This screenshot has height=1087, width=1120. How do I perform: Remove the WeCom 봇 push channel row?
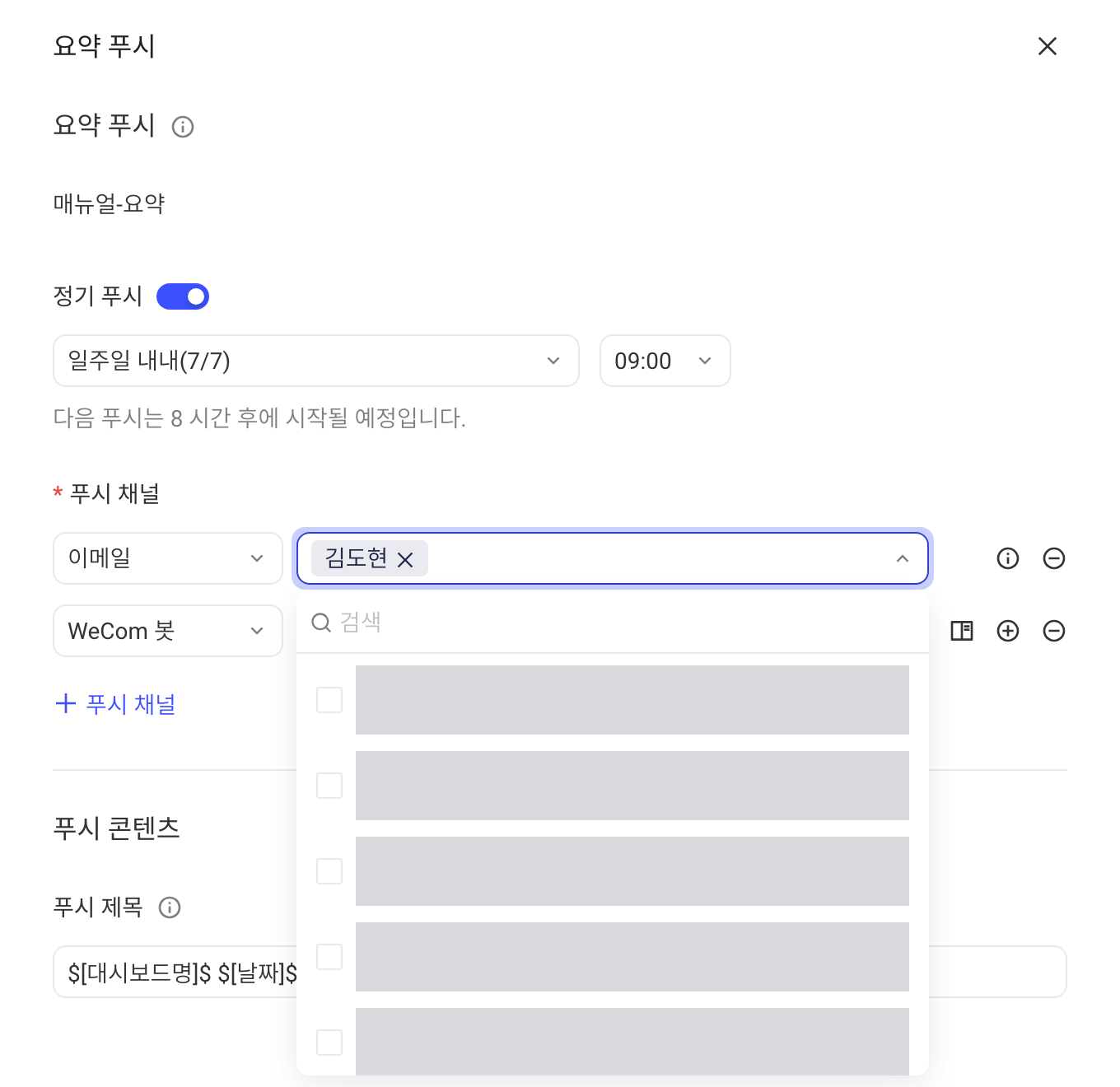tap(1054, 631)
